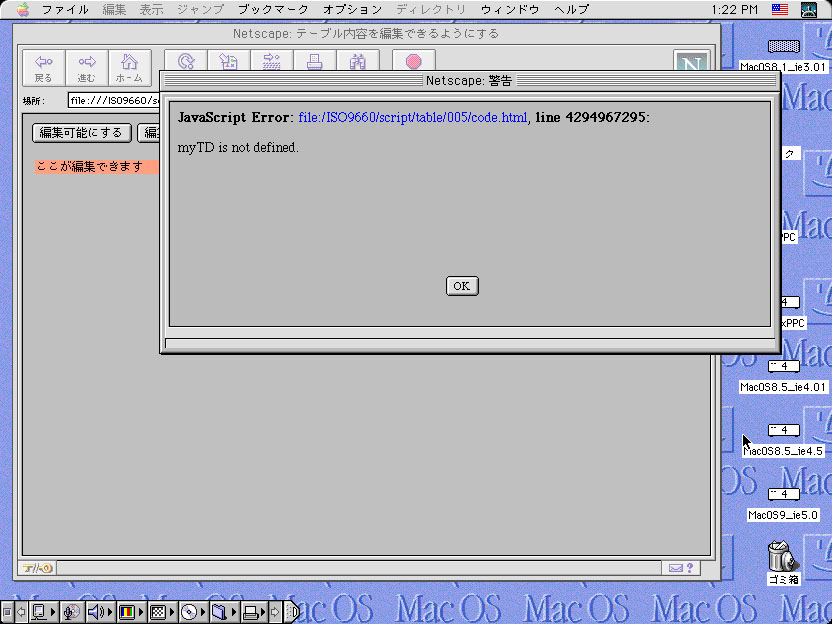This screenshot has height=624, width=832.
Task: Open the monitor resolution checkerboard module
Action: tap(162, 612)
